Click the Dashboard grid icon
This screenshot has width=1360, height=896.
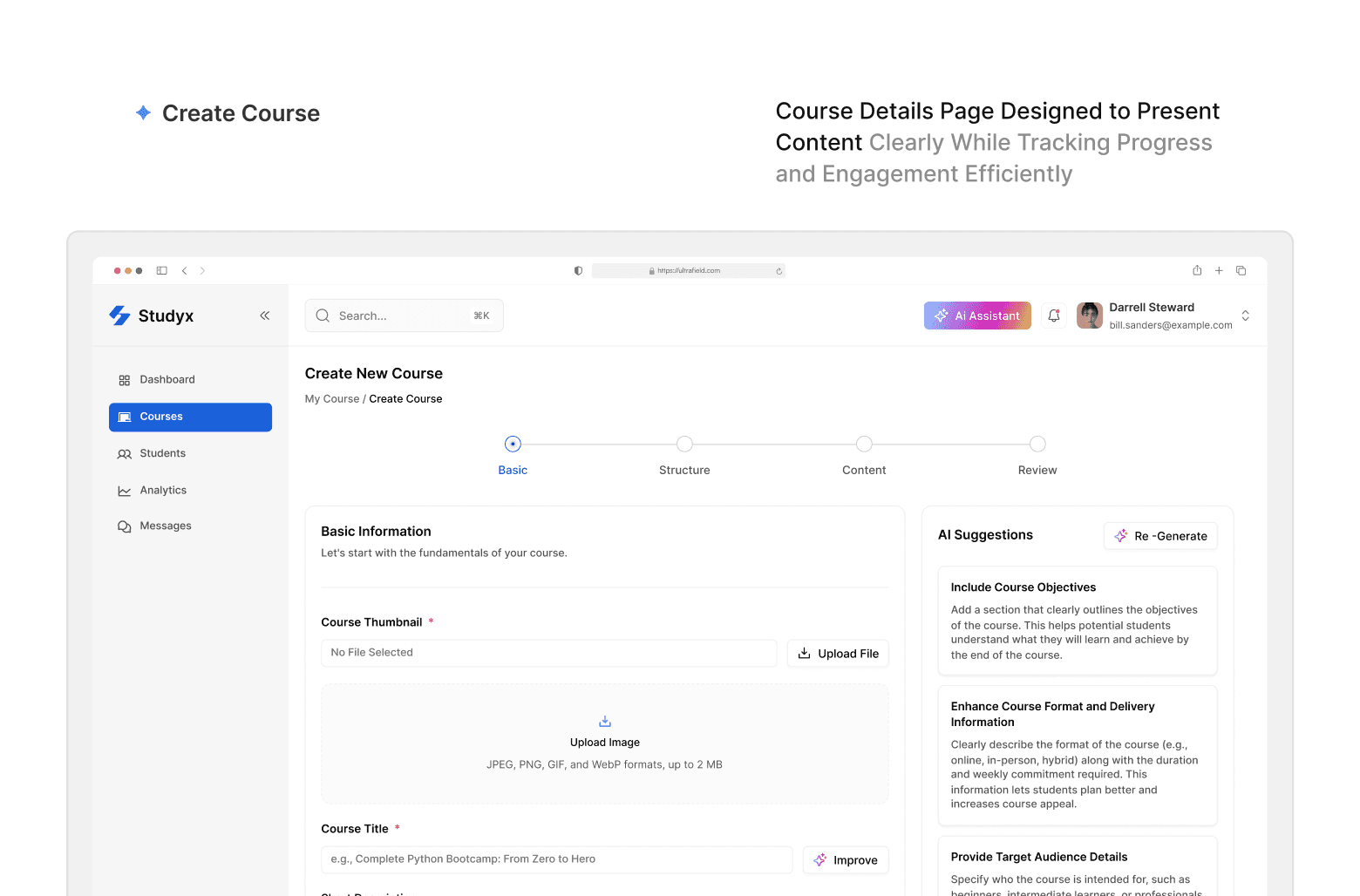(124, 380)
